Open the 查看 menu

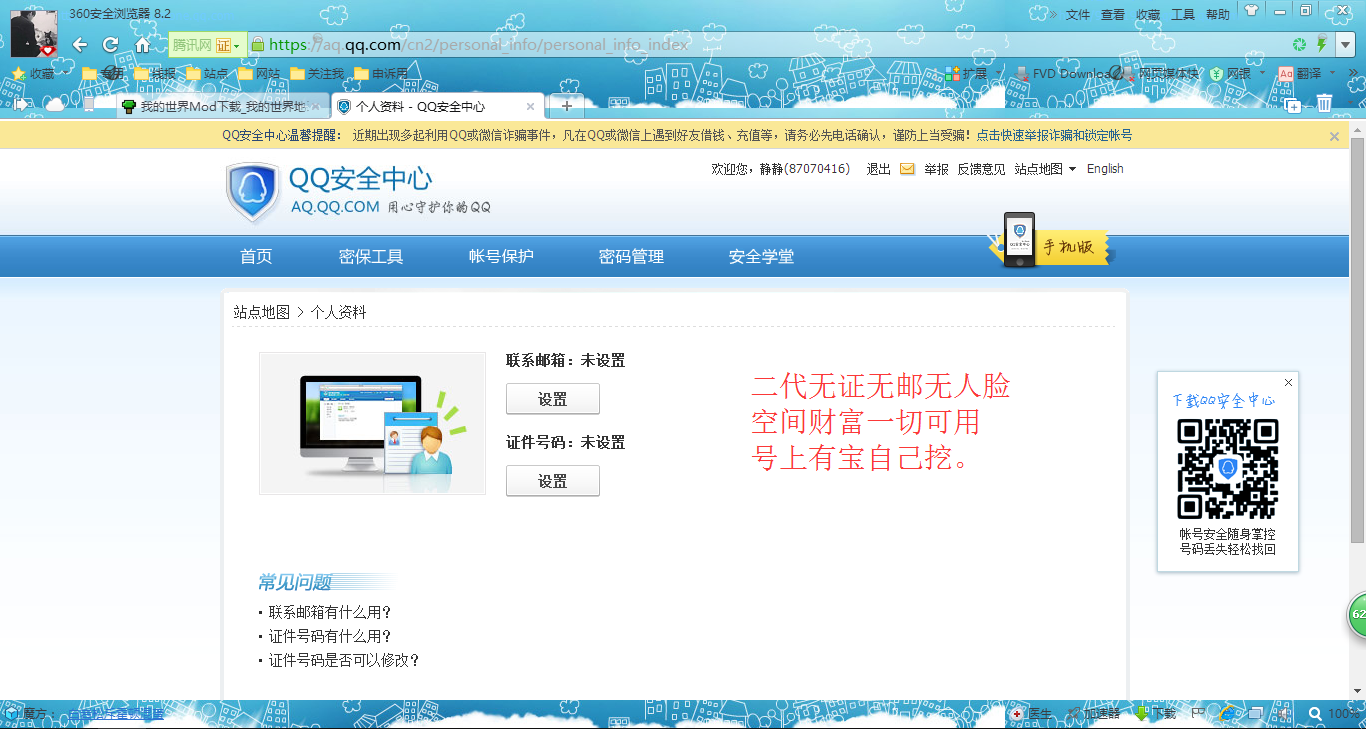1113,14
